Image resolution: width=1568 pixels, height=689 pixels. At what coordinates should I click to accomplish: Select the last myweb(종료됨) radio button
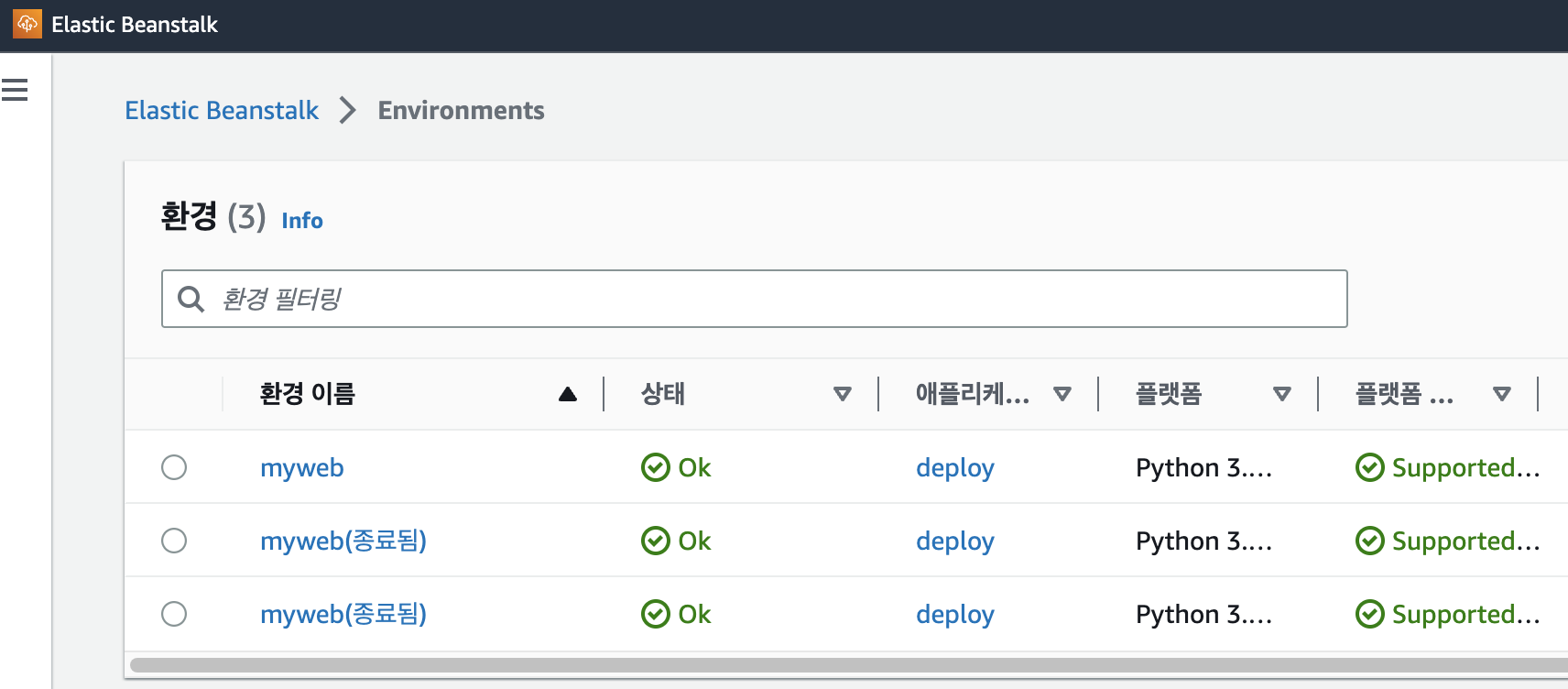174,614
